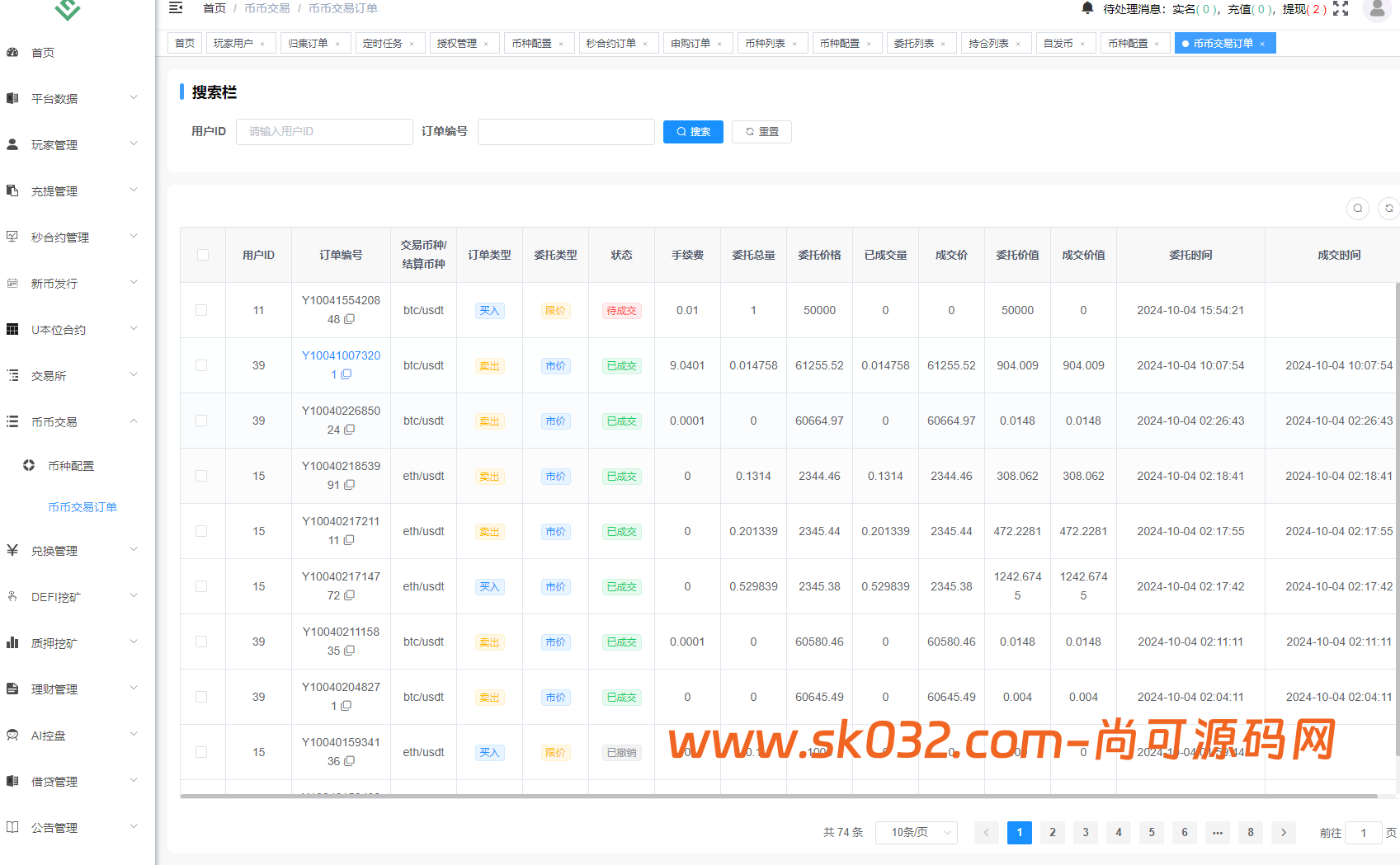The width and height of the screenshot is (1400, 865).
Task: Copy order number Y1004022685024
Action: point(350,430)
